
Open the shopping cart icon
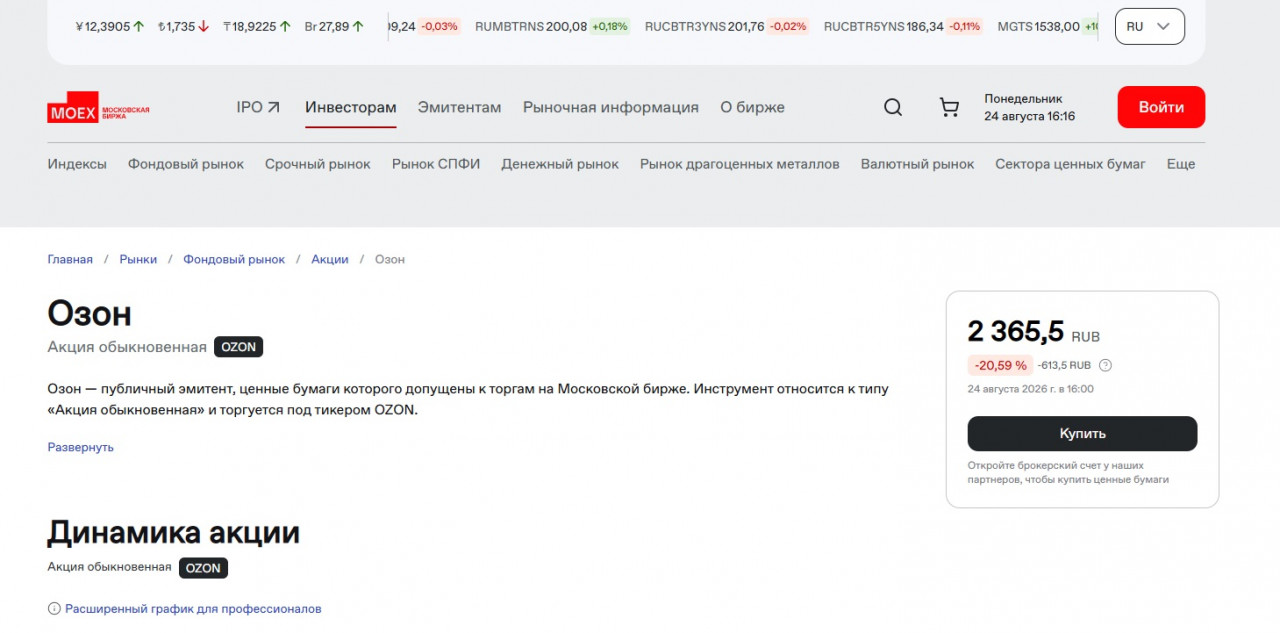949,107
